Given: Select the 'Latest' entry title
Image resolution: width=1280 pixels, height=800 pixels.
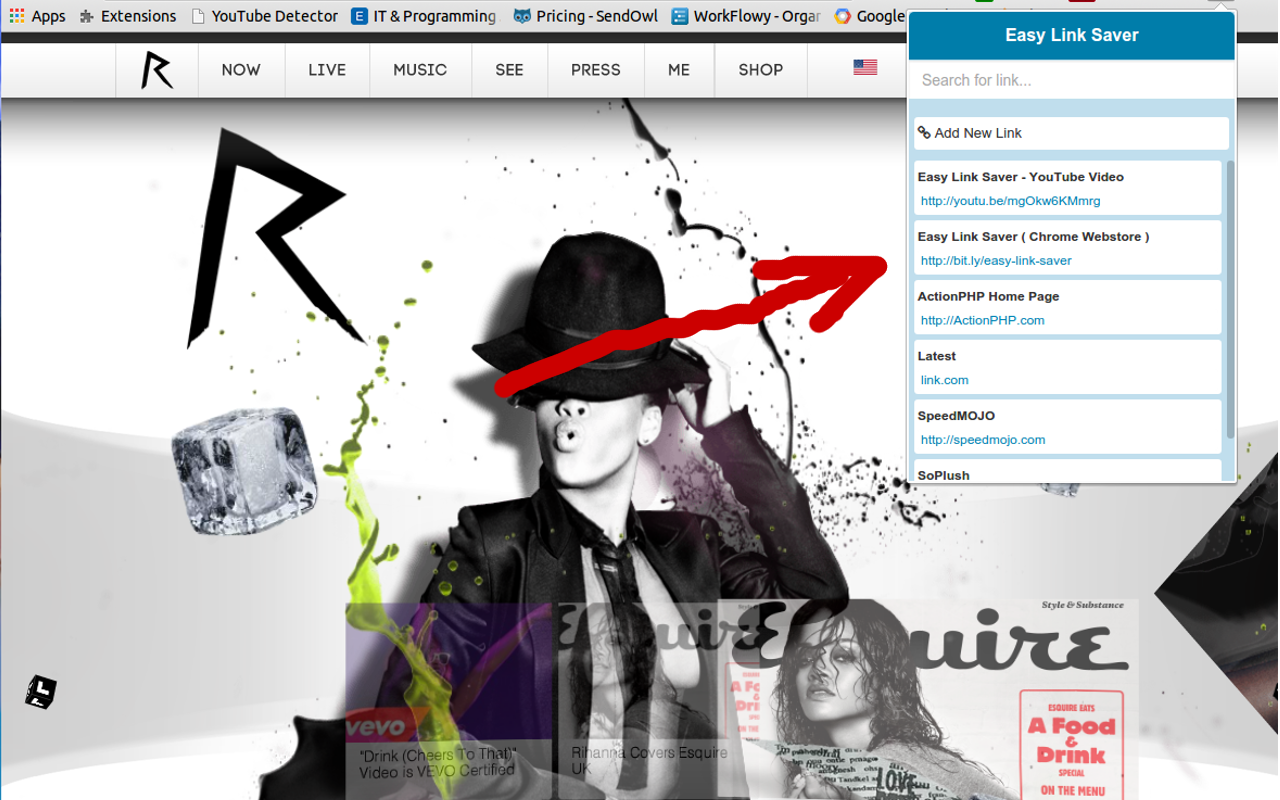Looking at the screenshot, I should pyautogui.click(x=936, y=356).
